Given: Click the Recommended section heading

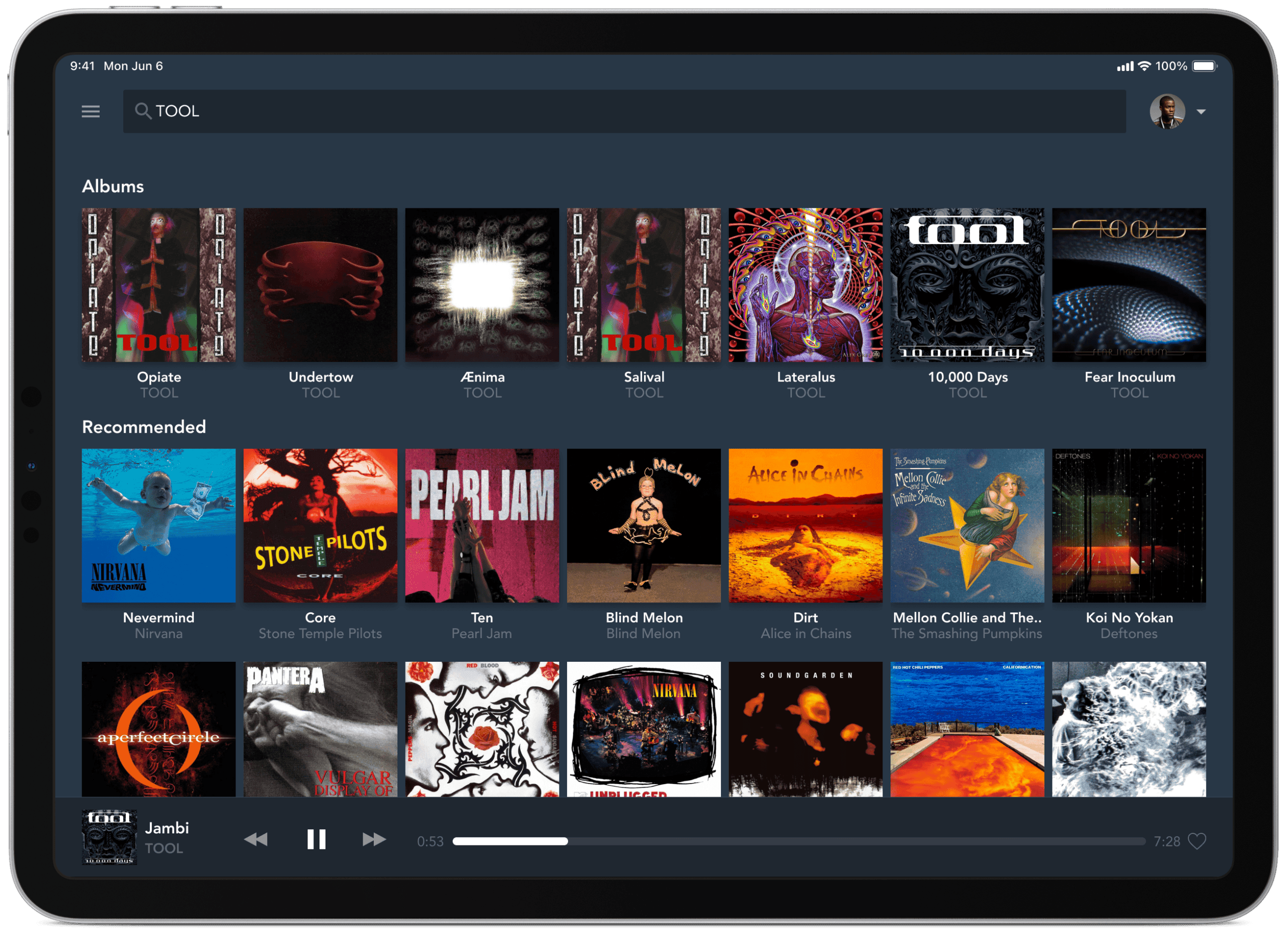Looking at the screenshot, I should (x=144, y=428).
